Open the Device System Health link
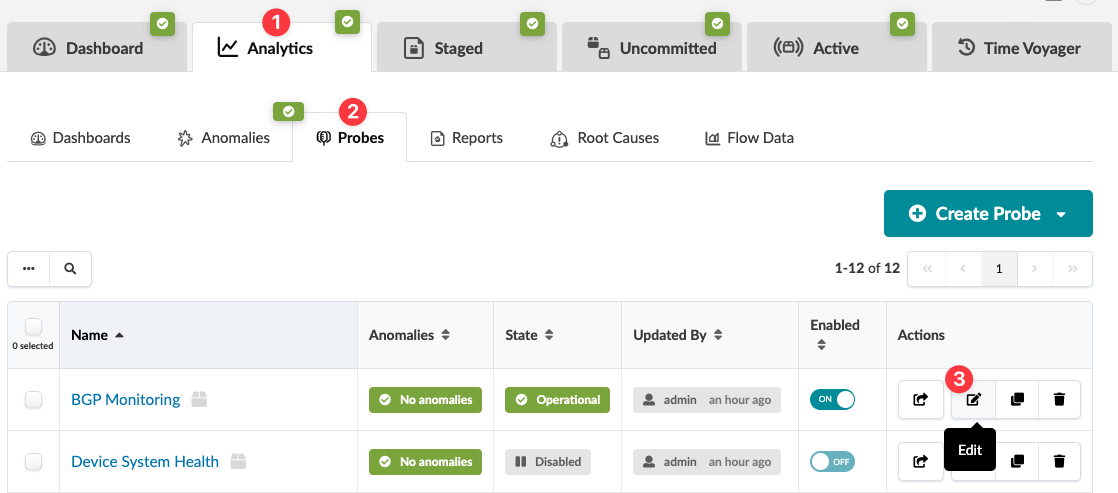The image size is (1118, 493). tap(144, 462)
